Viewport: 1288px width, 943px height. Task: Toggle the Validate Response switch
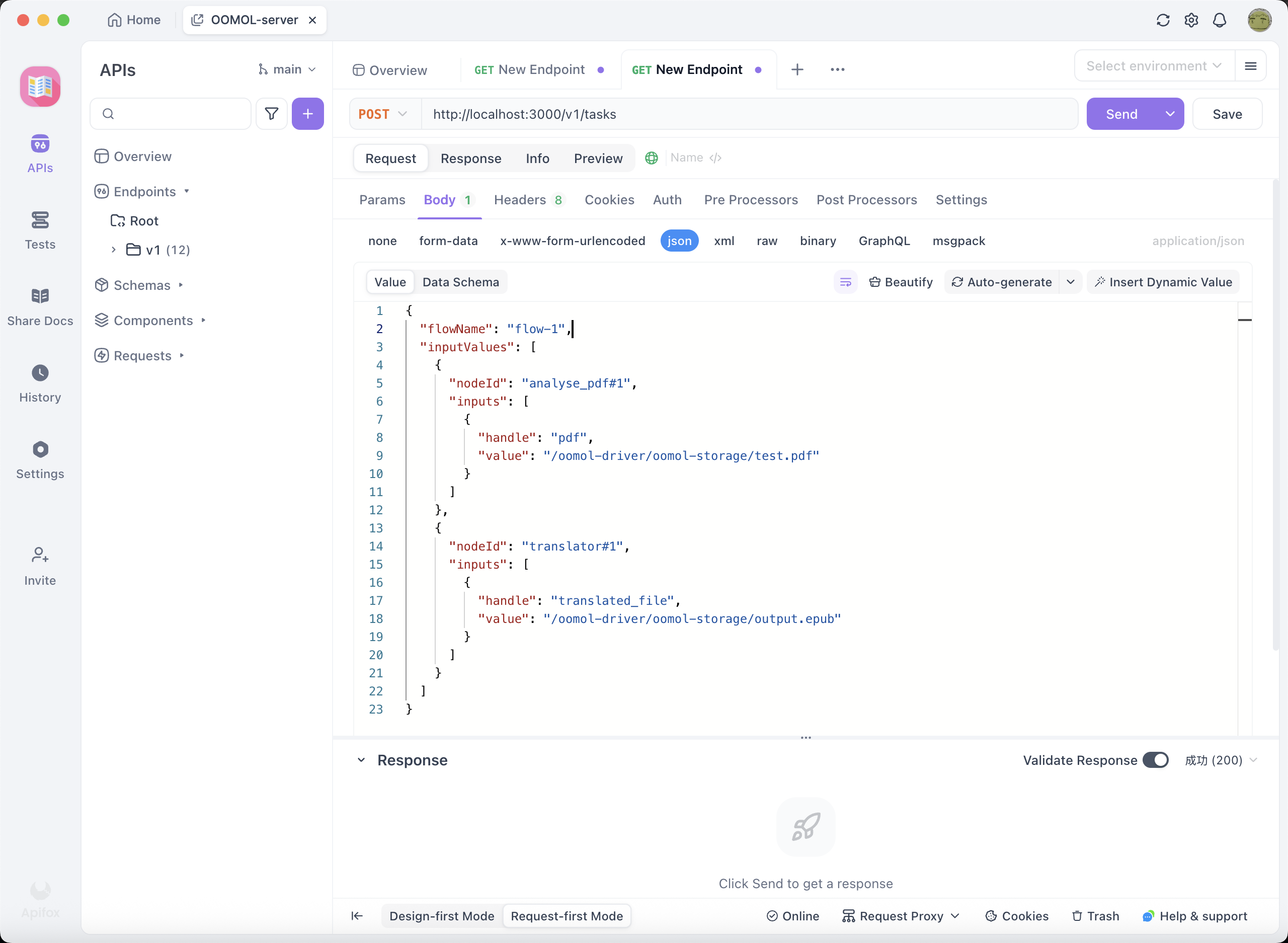pos(1155,760)
